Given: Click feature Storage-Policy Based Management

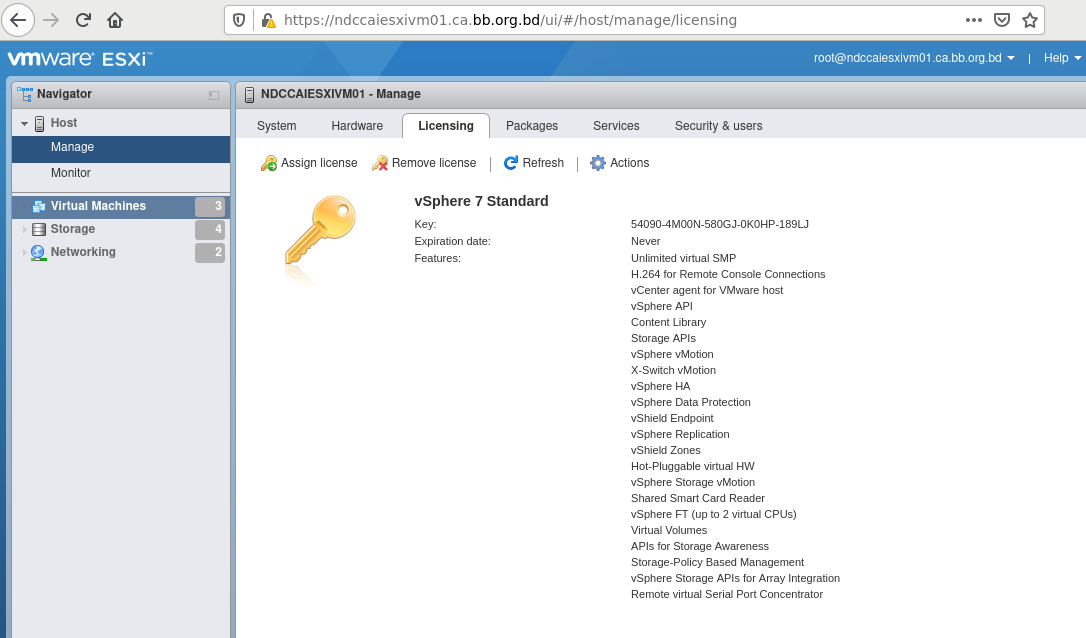Looking at the screenshot, I should pyautogui.click(x=718, y=562).
